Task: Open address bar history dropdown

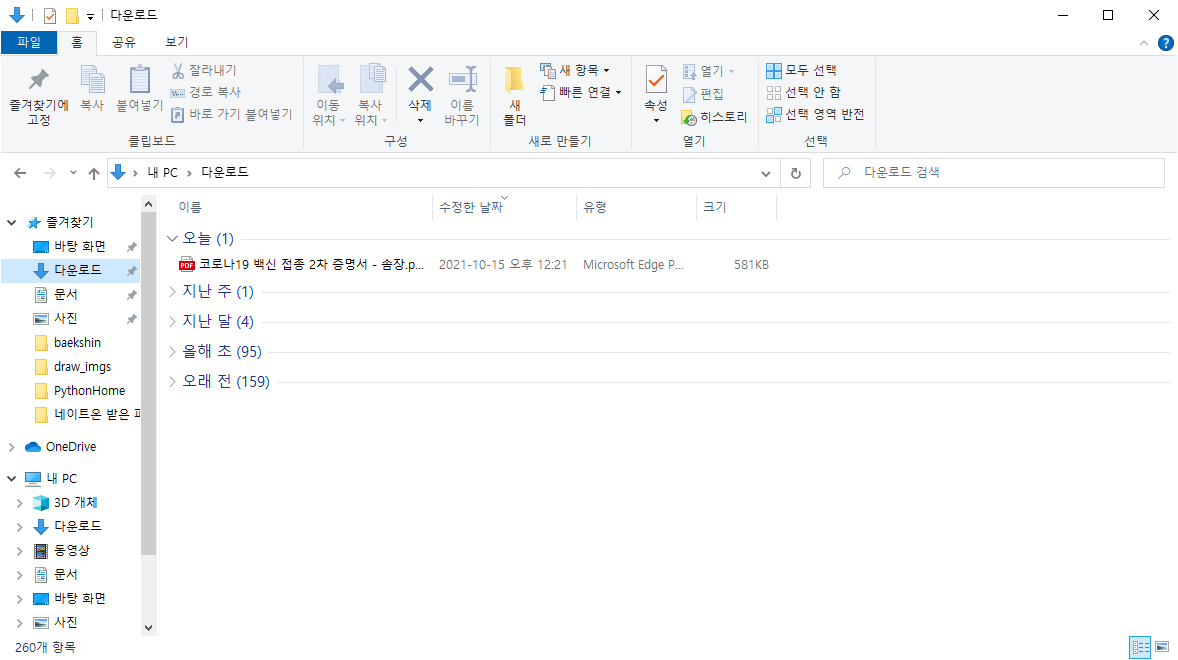Action: (x=766, y=173)
